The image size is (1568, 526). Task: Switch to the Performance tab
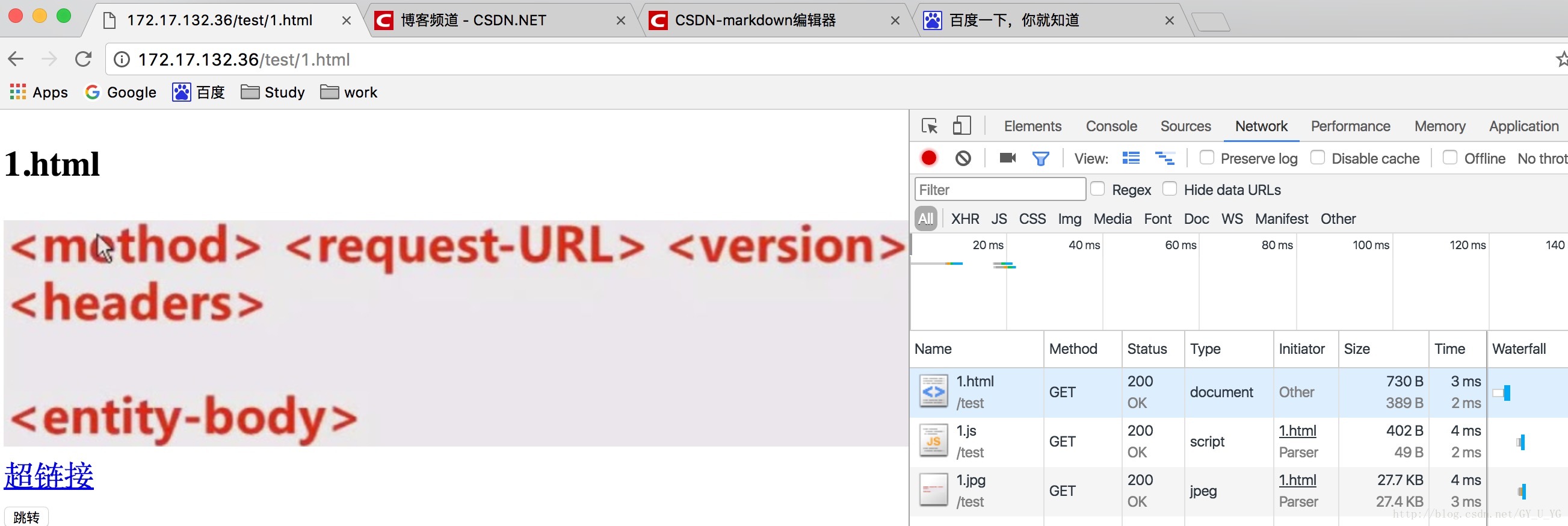(x=1350, y=126)
